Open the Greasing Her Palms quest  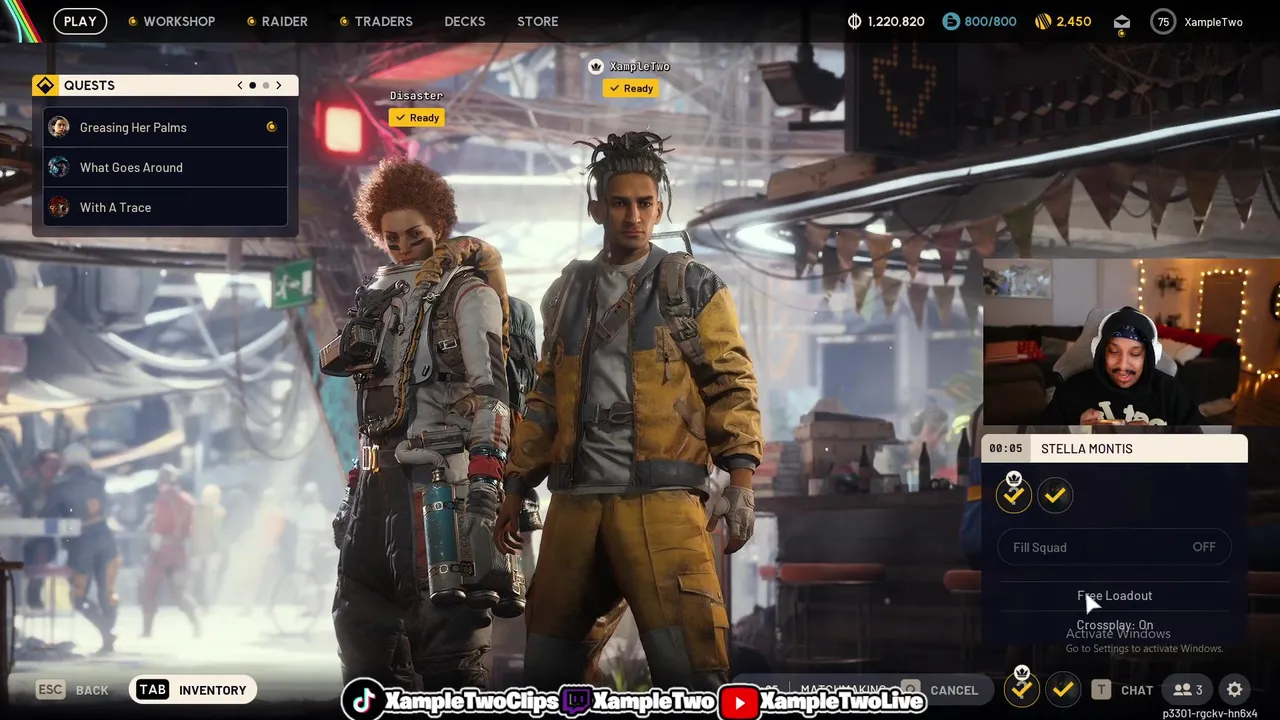[x=165, y=127]
